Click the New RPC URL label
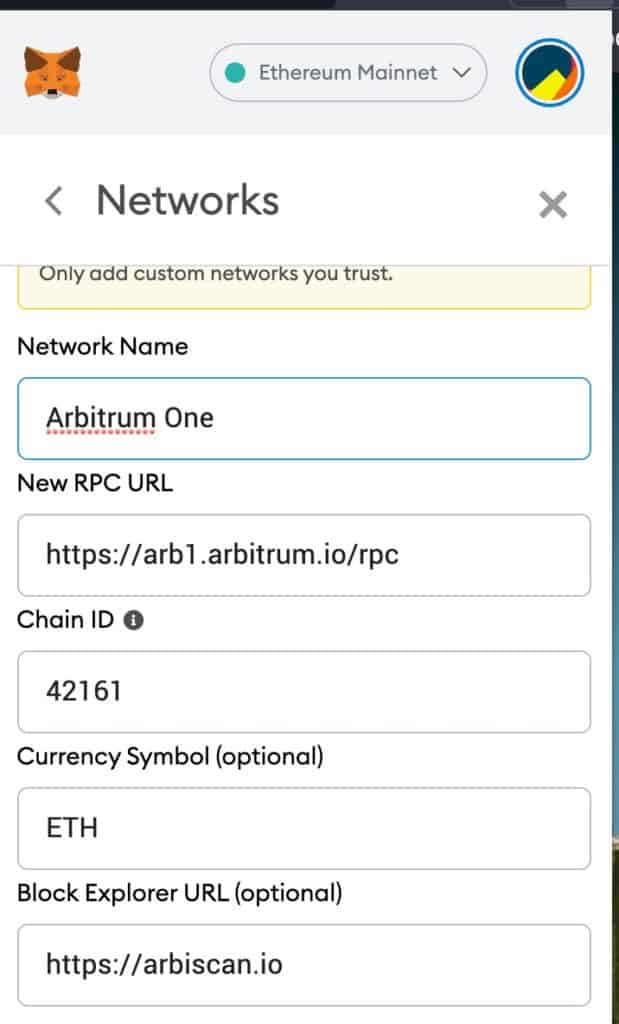Viewport: 619px width, 1024px height. pyautogui.click(x=95, y=483)
